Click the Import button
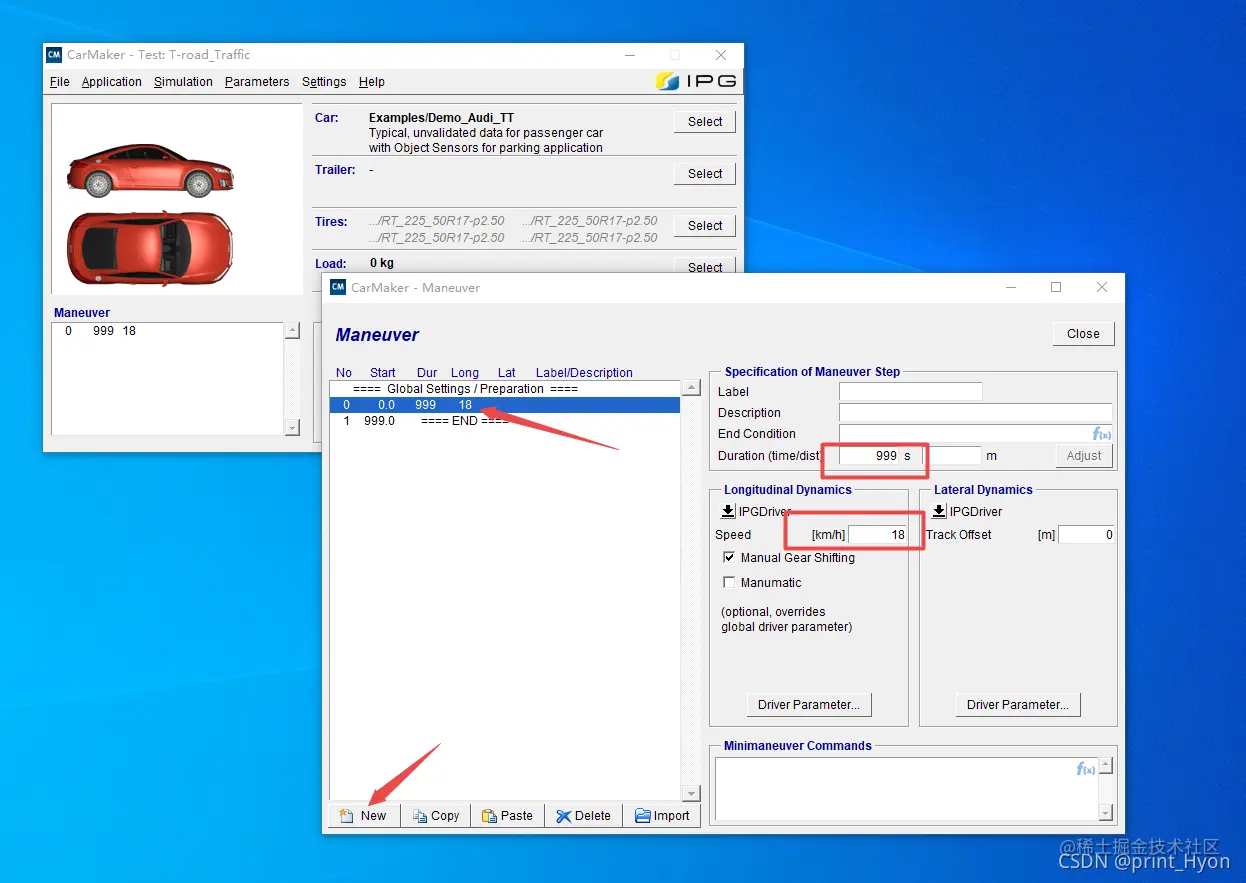The width and height of the screenshot is (1246, 883). click(662, 816)
